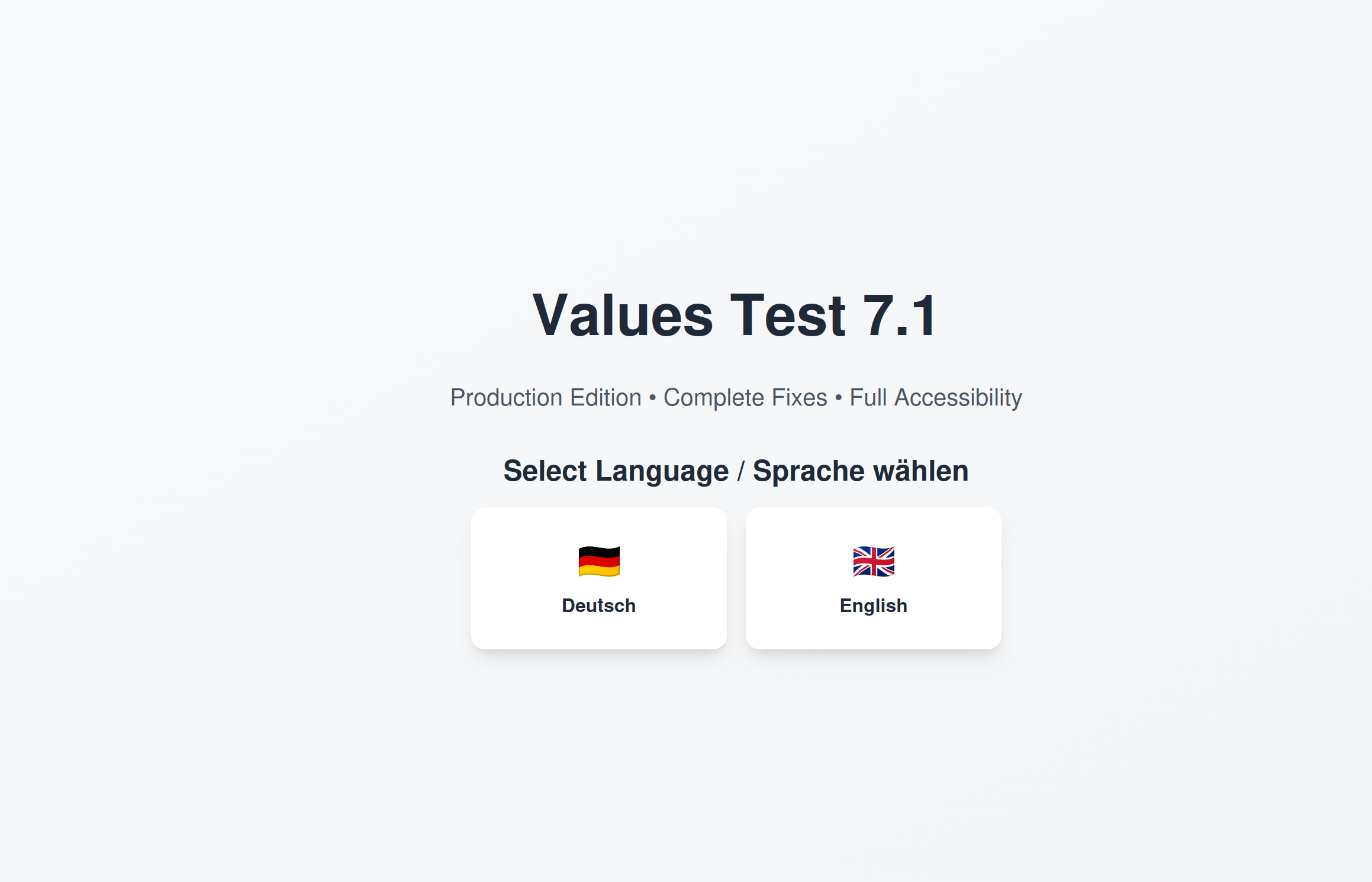
Task: Click the word "Full" in the subtitle
Action: tap(868, 398)
